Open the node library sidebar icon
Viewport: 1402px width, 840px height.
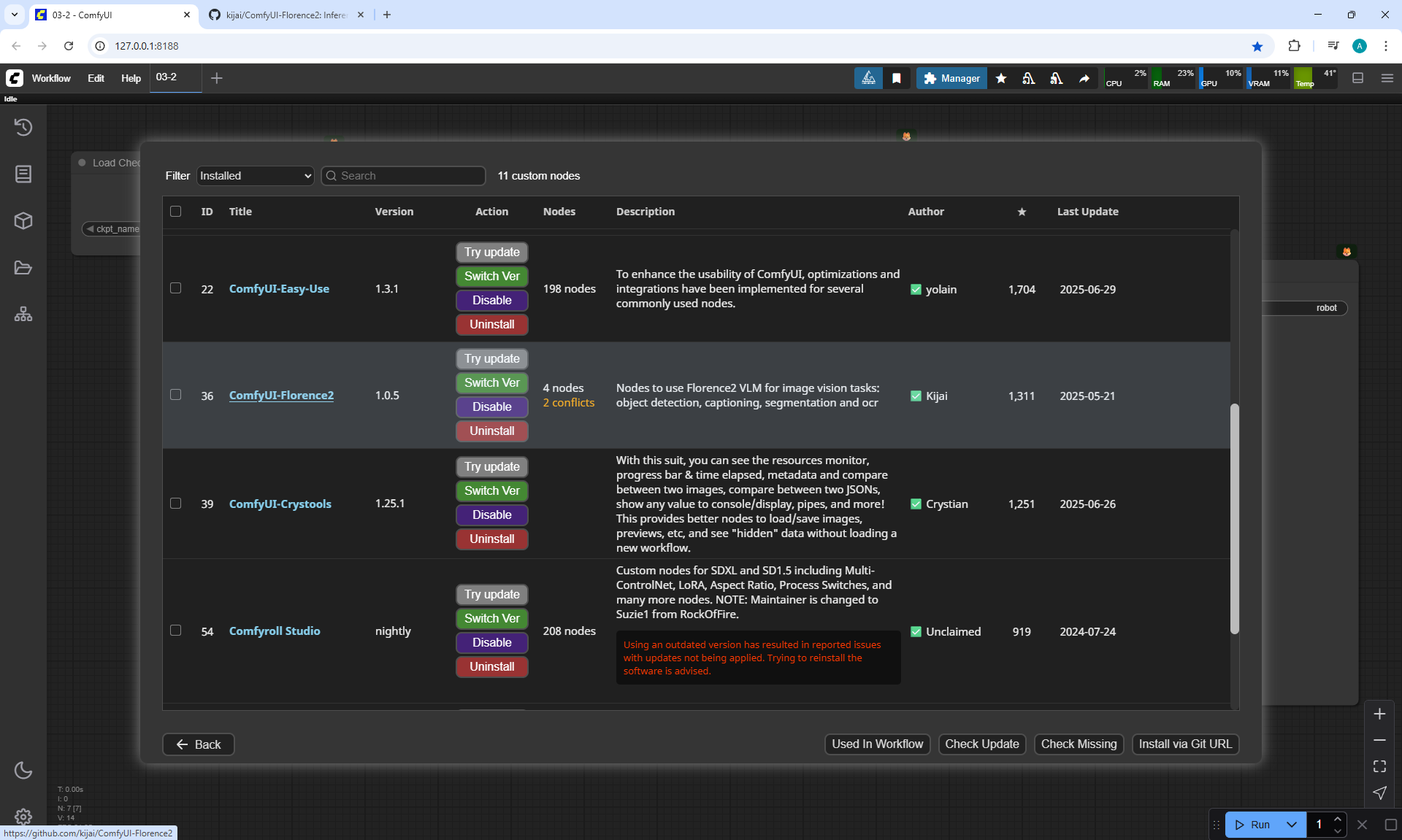23,174
